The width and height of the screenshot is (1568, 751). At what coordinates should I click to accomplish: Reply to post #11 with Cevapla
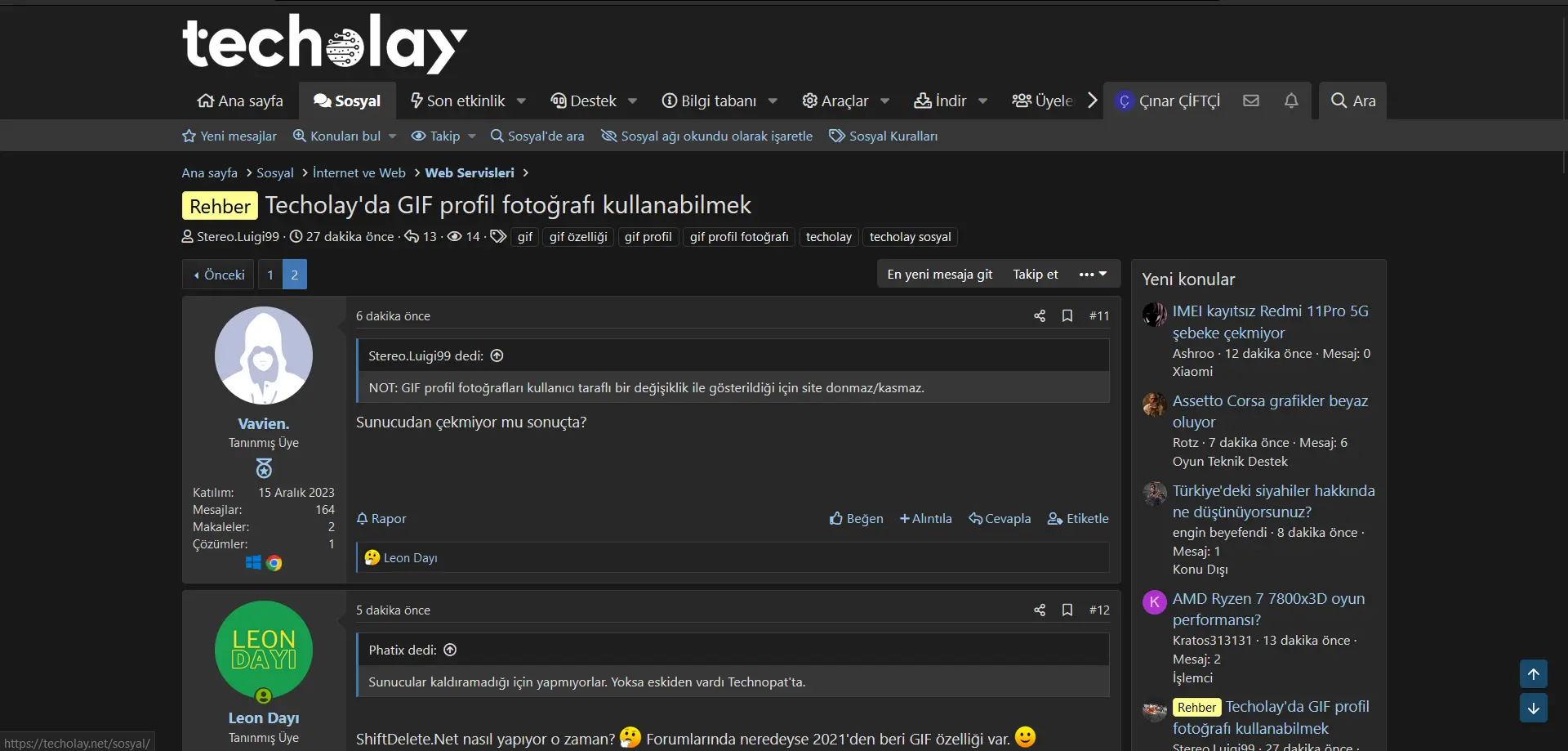coord(1000,518)
